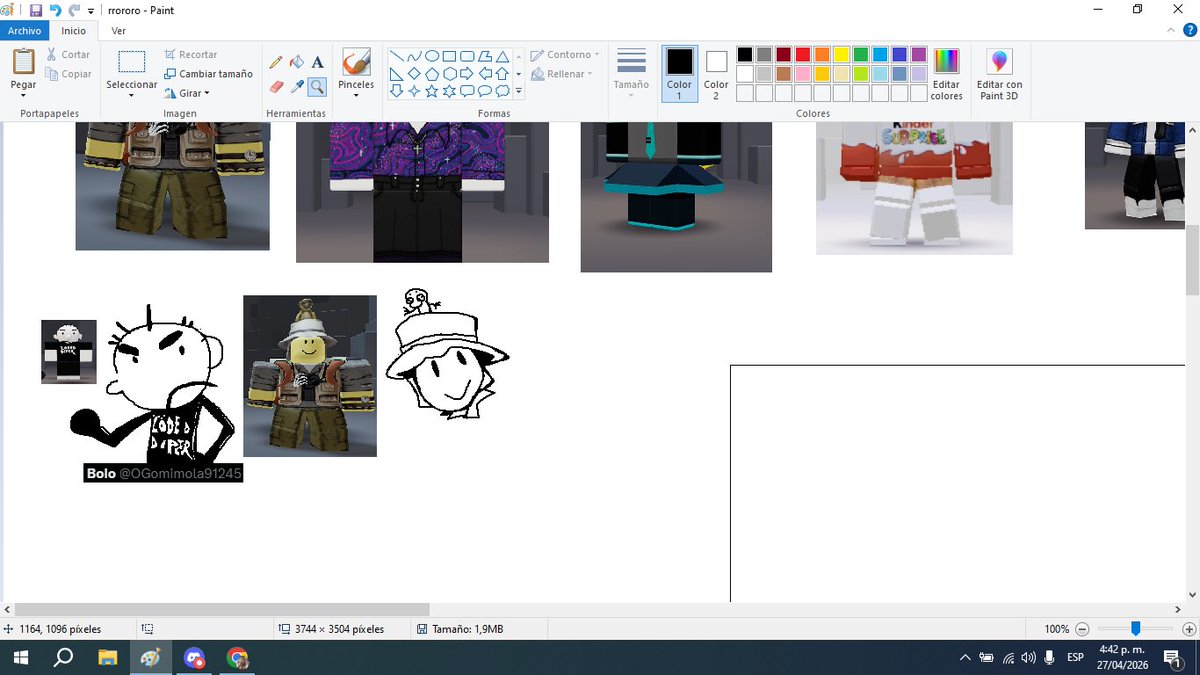
Task: Set Color 1 as active color
Action: 679,73
